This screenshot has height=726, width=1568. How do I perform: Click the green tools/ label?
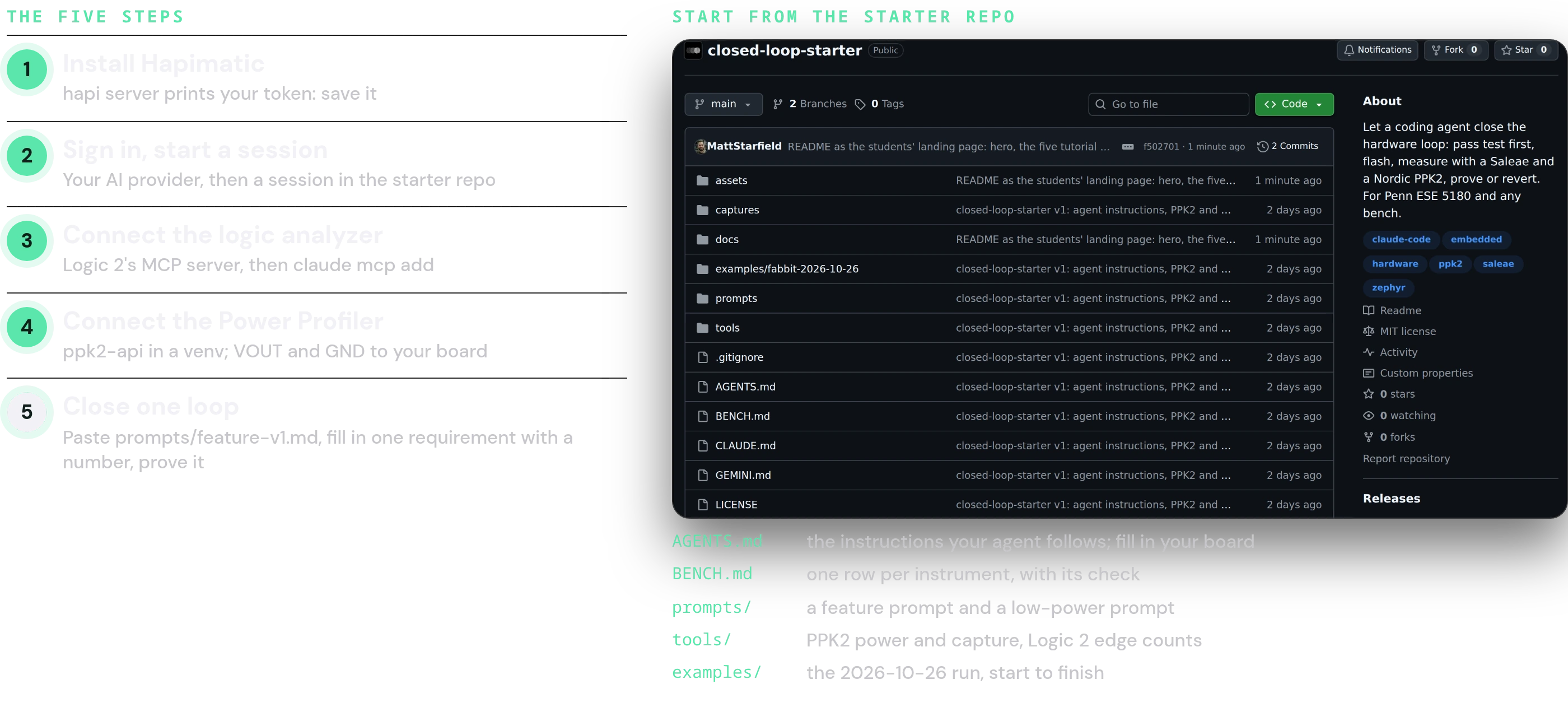(701, 640)
